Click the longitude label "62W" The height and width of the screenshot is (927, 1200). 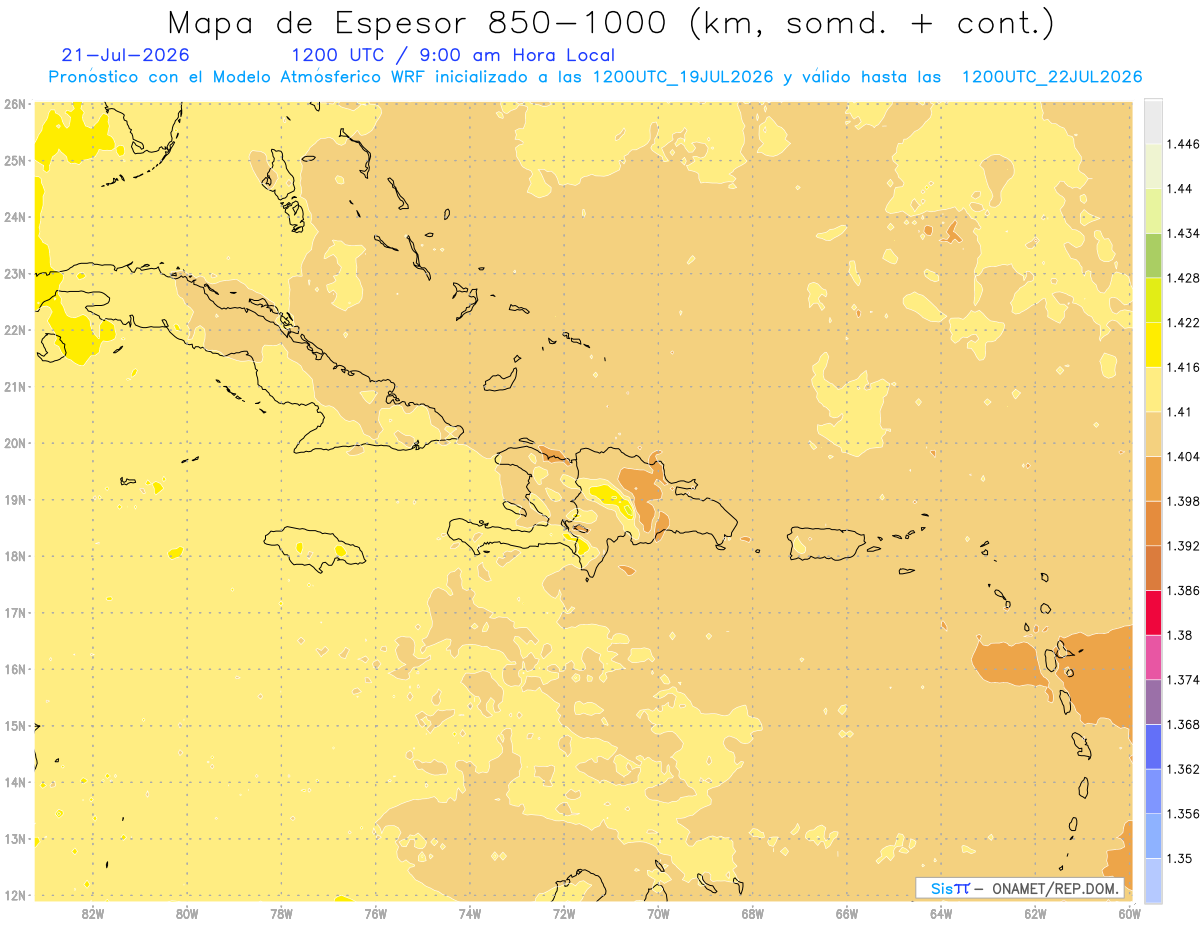click(1035, 913)
